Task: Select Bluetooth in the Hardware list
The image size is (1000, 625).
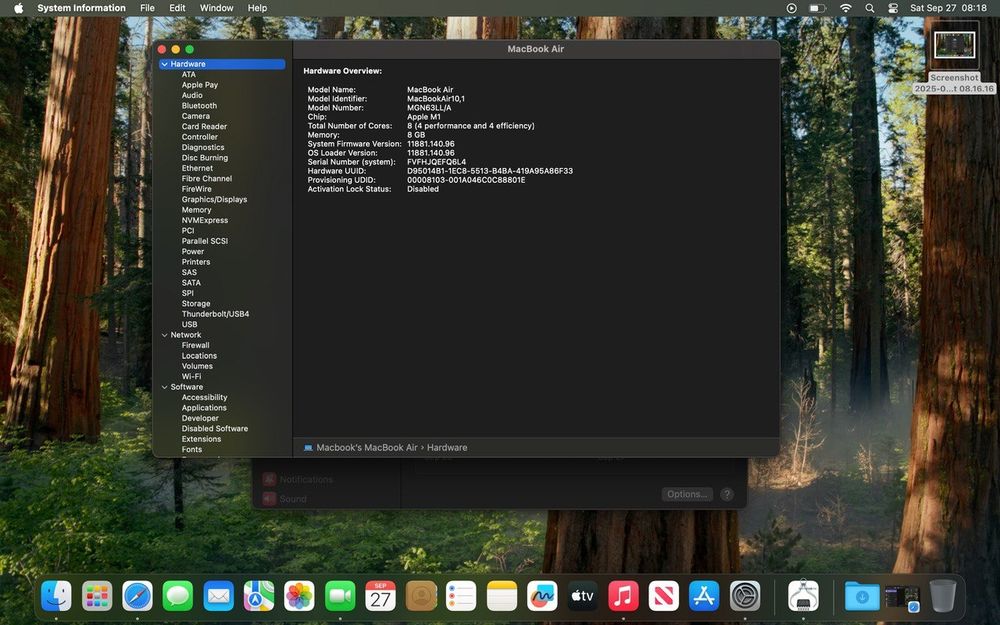Action: [x=199, y=106]
